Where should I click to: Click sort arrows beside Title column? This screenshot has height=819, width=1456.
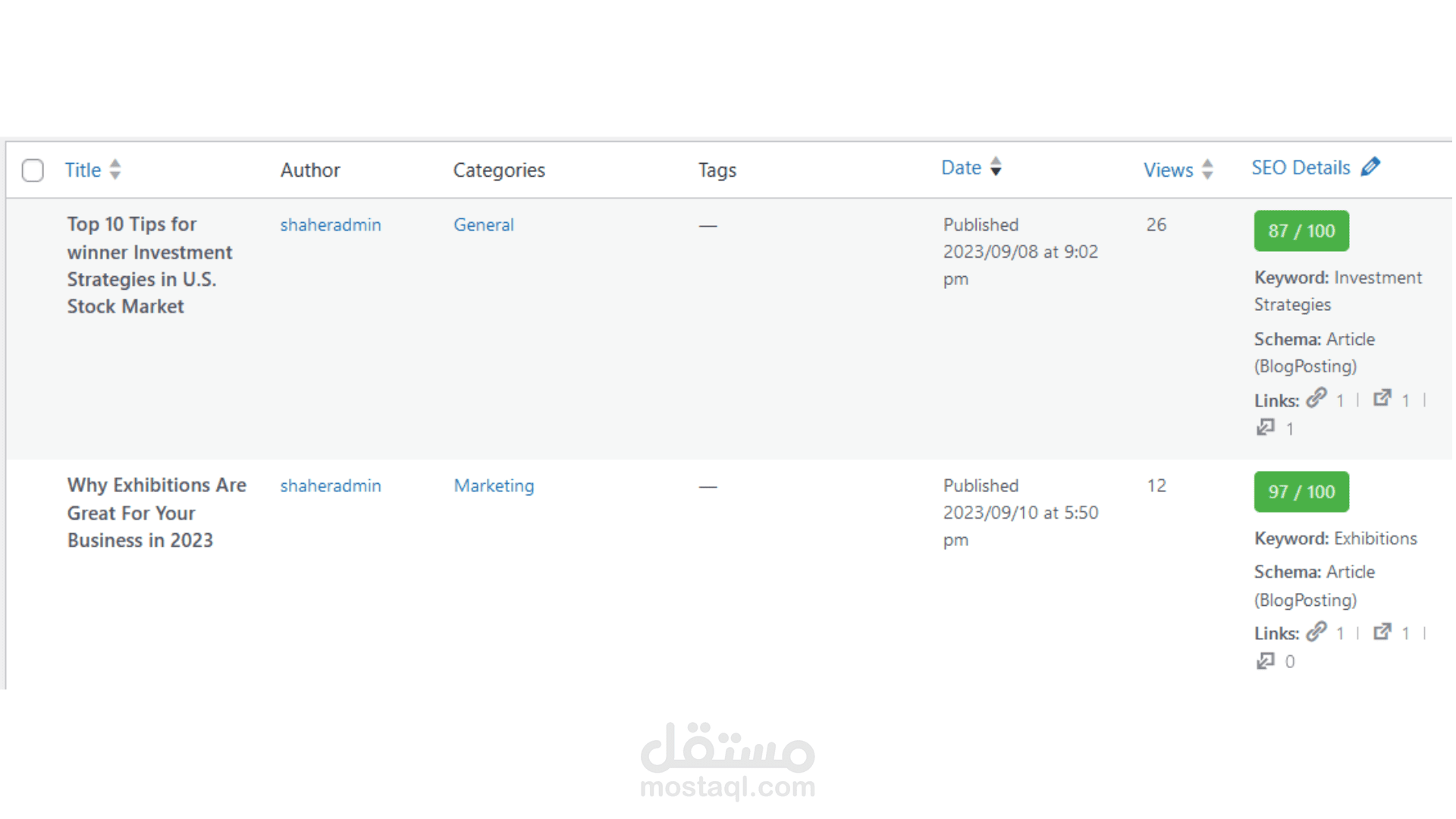coord(115,169)
